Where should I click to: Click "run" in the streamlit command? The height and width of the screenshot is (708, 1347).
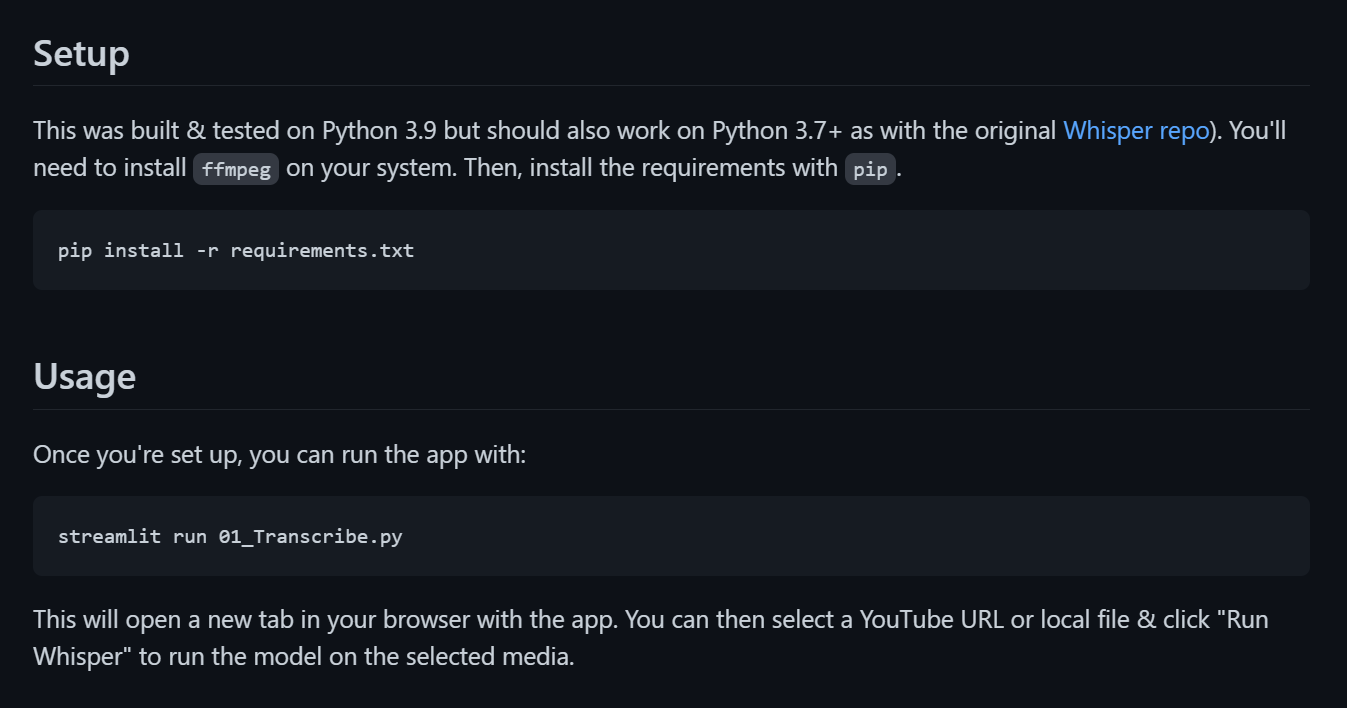[x=190, y=536]
